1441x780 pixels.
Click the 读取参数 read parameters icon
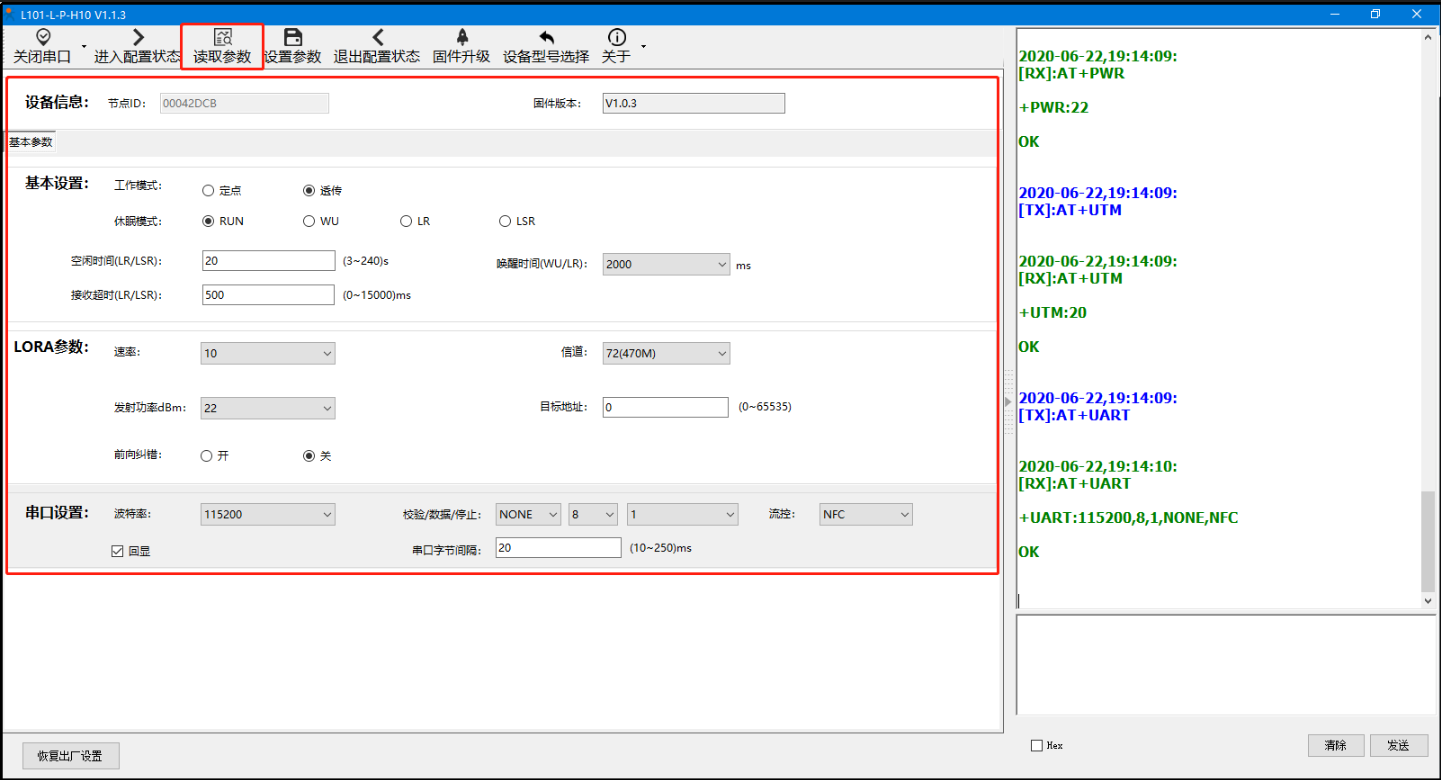tap(222, 38)
